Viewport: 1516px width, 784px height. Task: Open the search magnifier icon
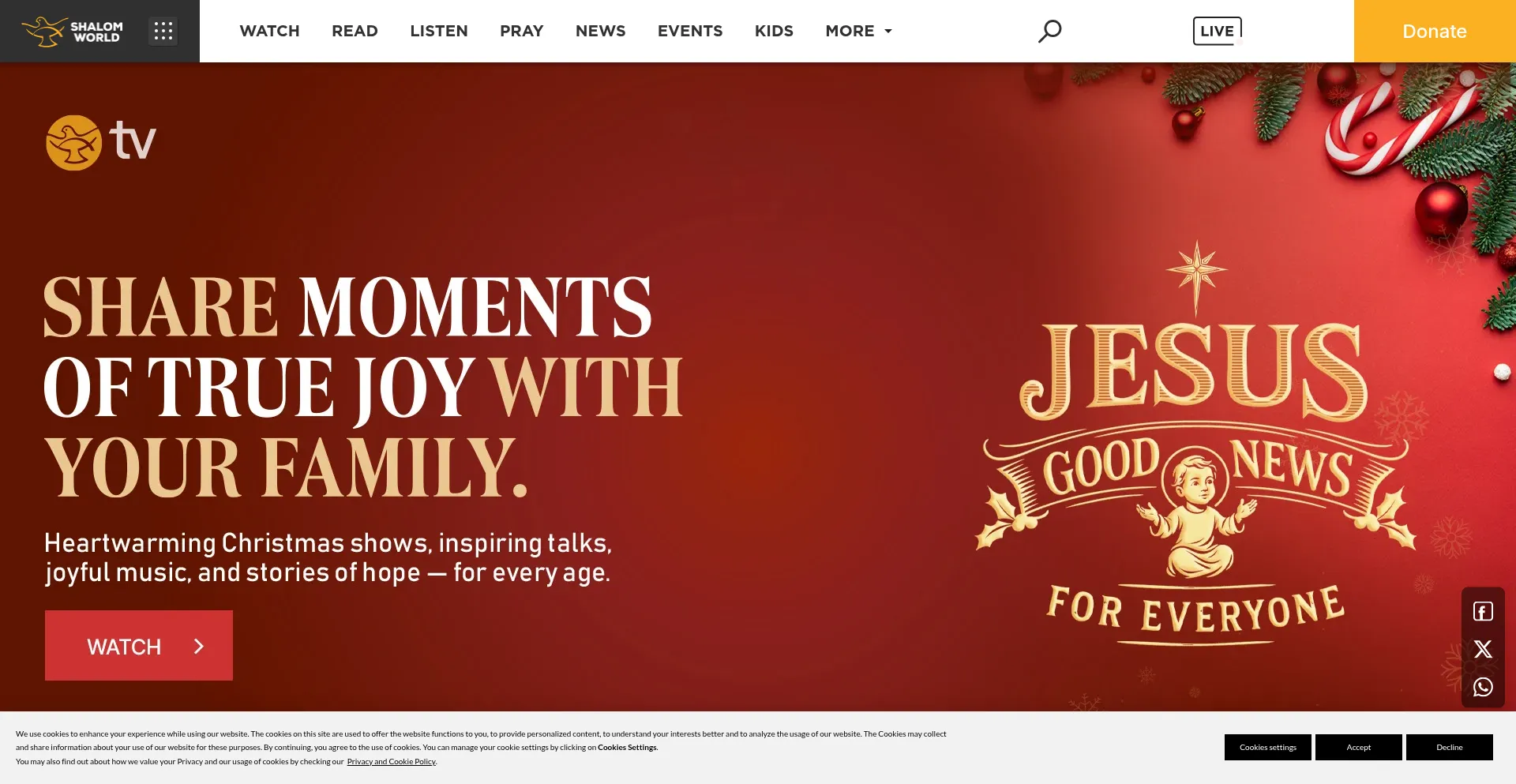tap(1049, 31)
